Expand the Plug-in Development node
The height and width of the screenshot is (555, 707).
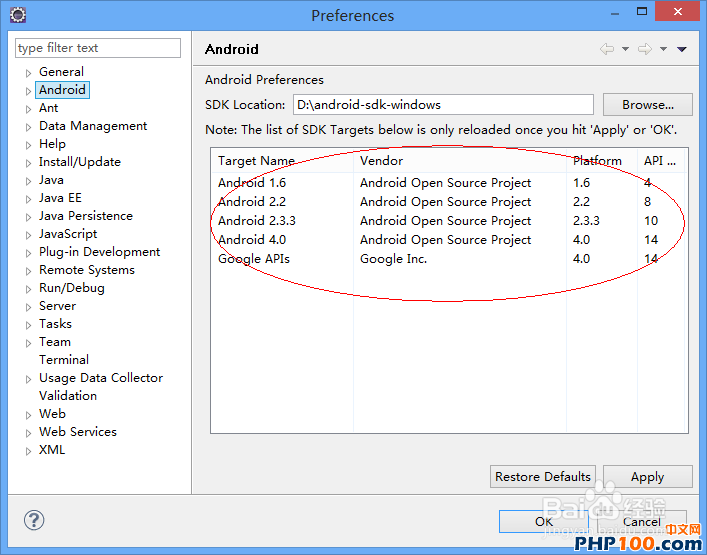[x=28, y=253]
